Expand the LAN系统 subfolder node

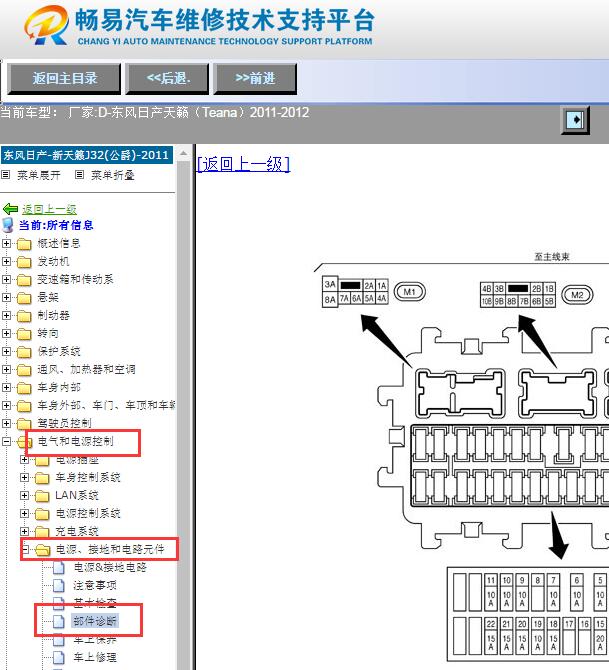click(25, 495)
